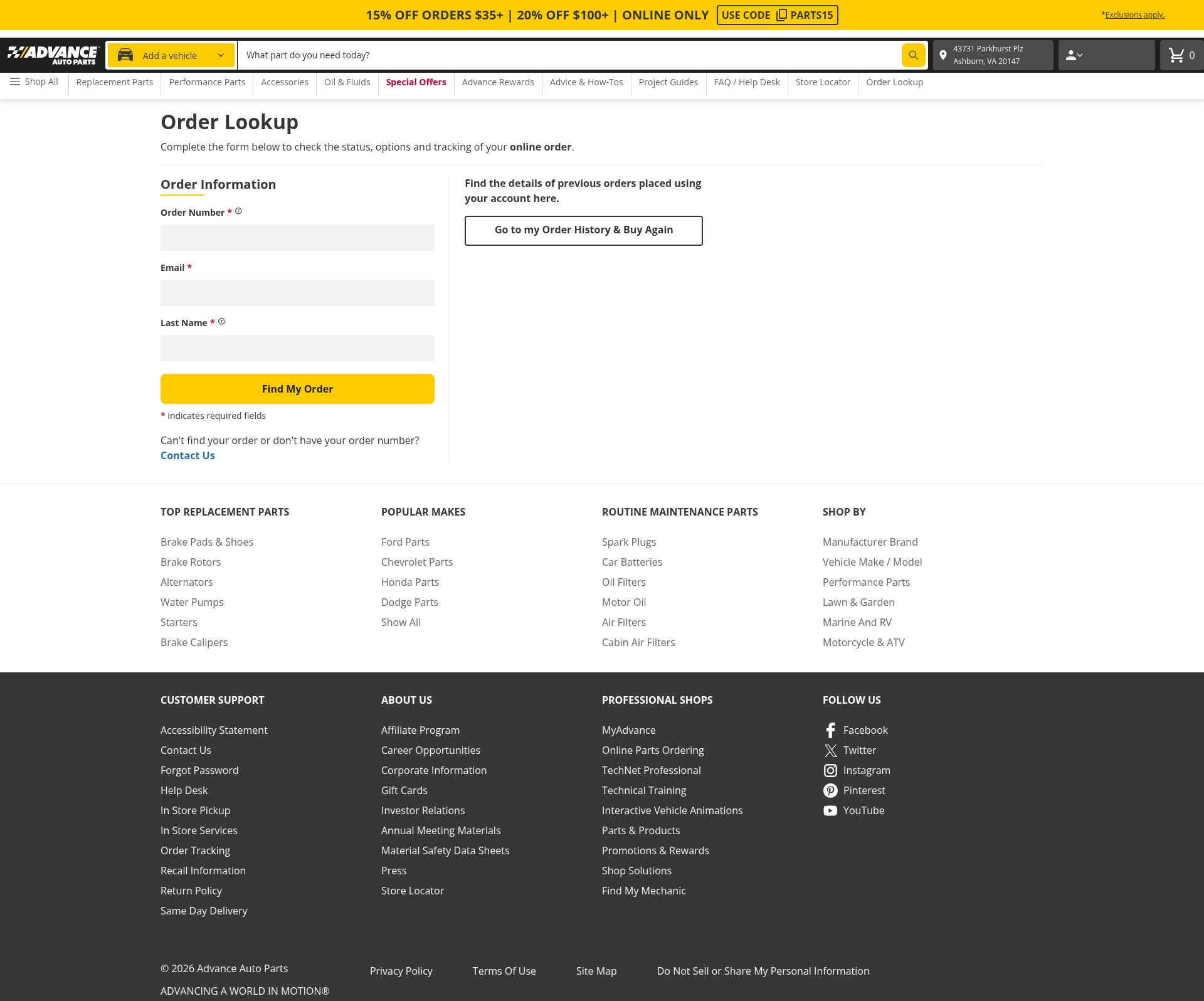Expand the Add a vehicle dropdown

pos(221,55)
